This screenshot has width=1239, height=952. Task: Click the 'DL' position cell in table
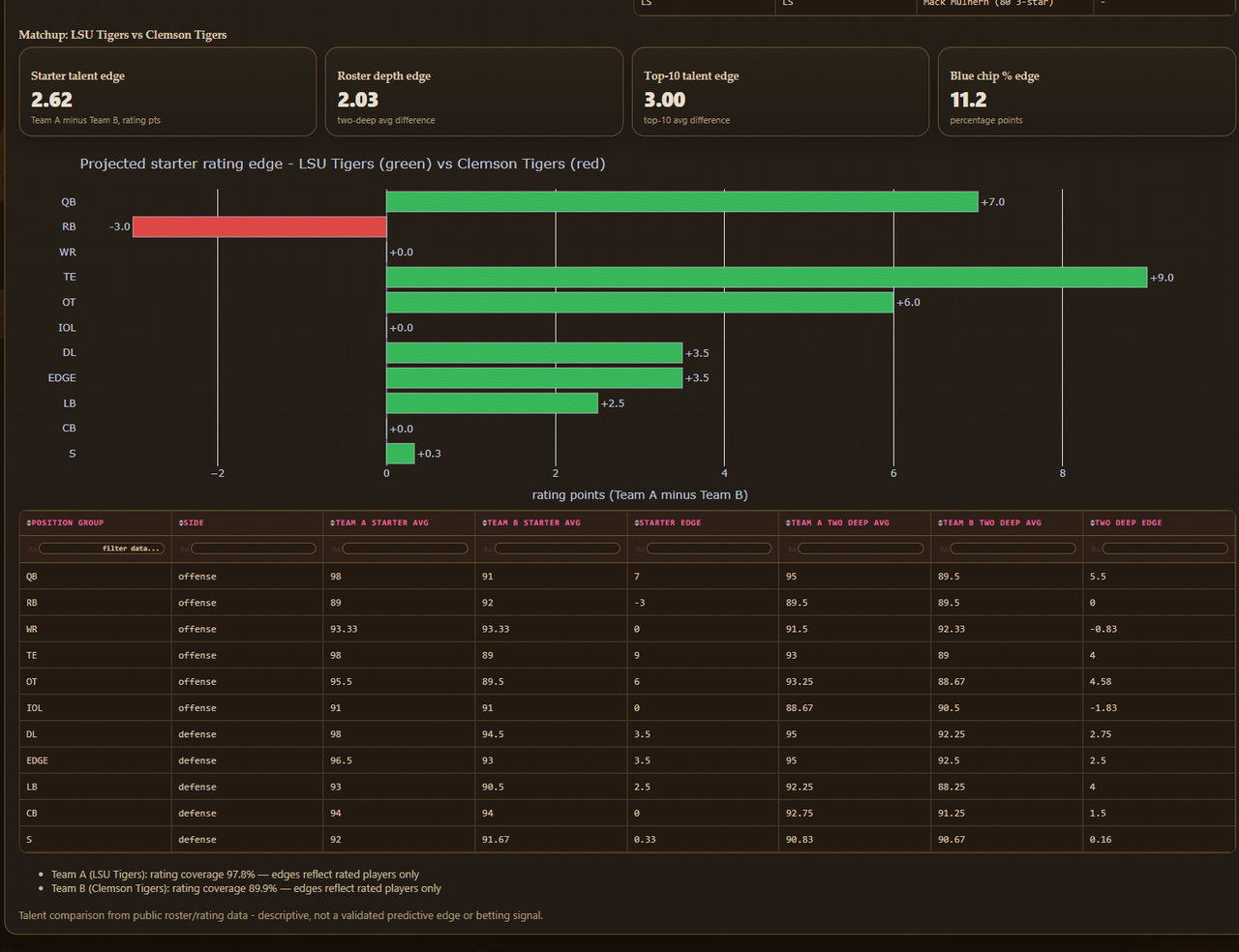tap(96, 734)
